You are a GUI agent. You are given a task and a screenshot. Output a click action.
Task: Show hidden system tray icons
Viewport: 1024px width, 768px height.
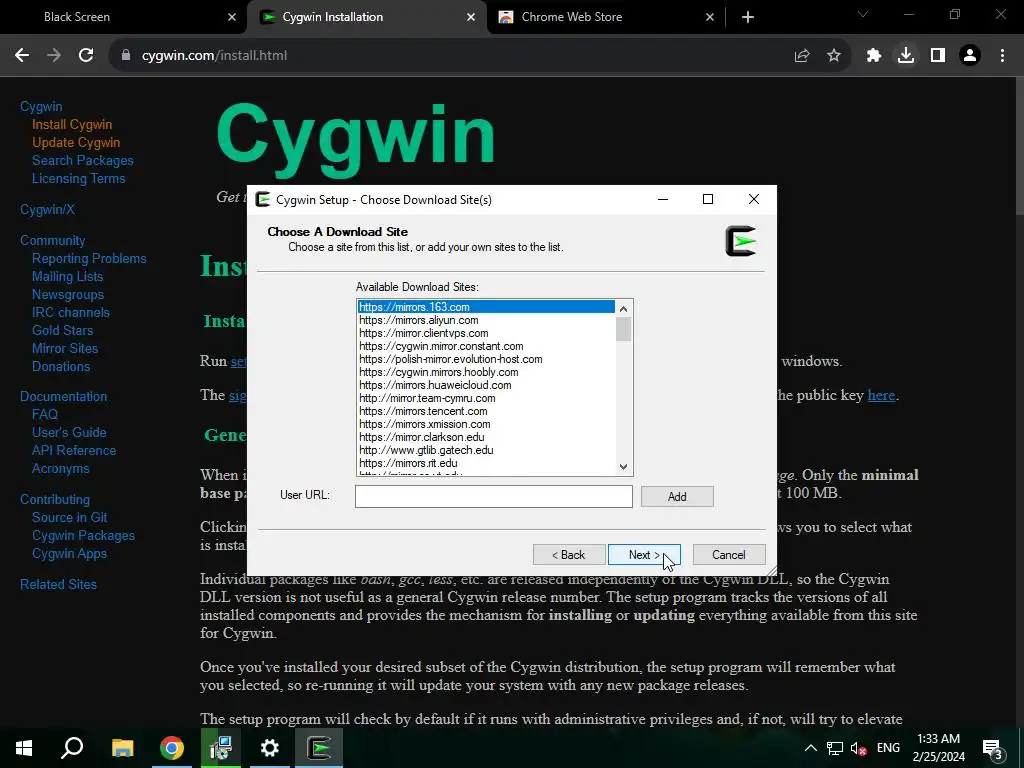810,748
